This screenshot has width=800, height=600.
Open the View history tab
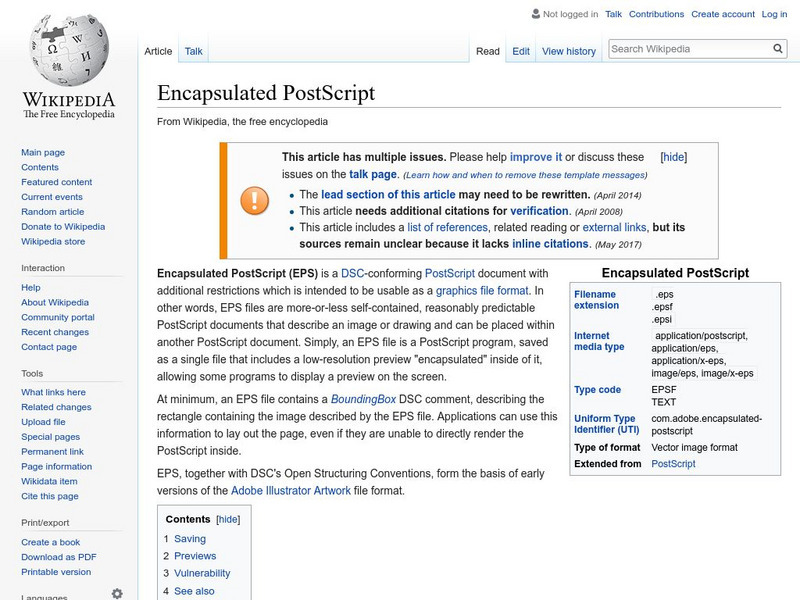pyautogui.click(x=569, y=51)
